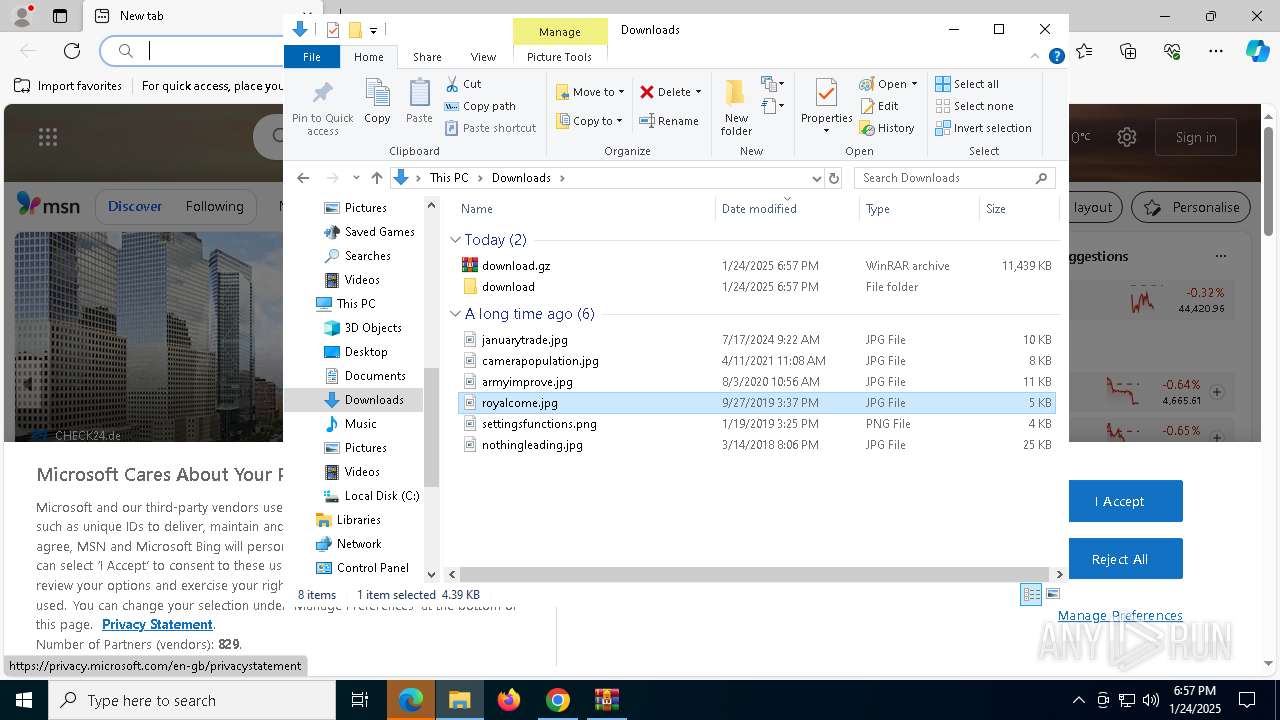The width and height of the screenshot is (1280, 720).
Task: Expand address bar history dropdown
Action: [816, 178]
